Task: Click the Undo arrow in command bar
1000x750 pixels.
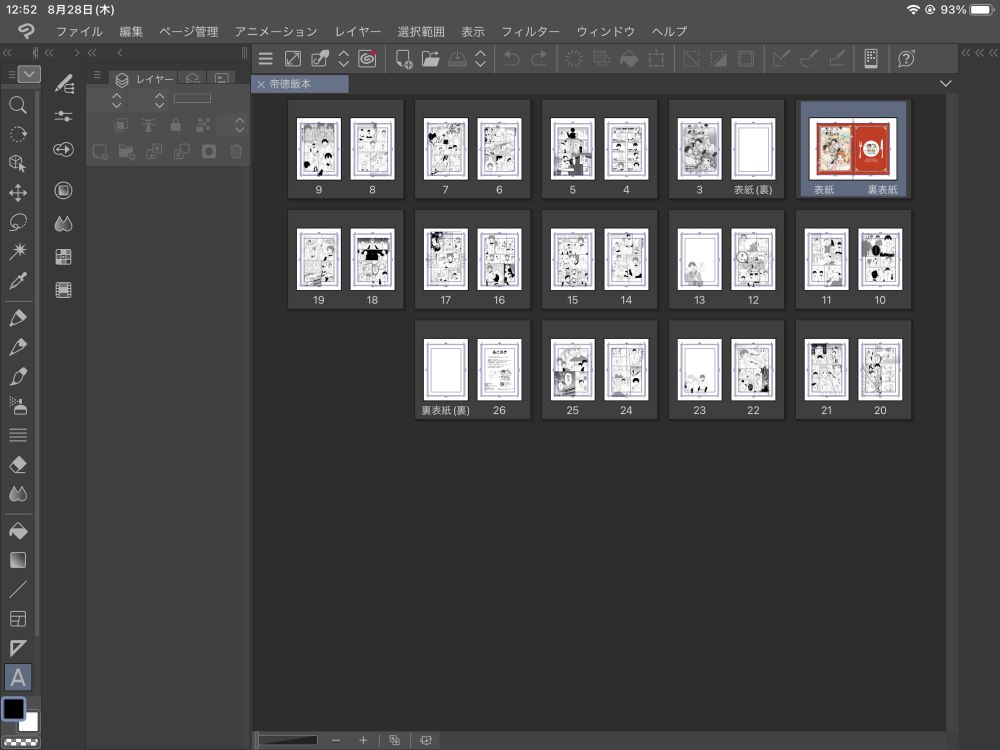Action: coord(511,59)
